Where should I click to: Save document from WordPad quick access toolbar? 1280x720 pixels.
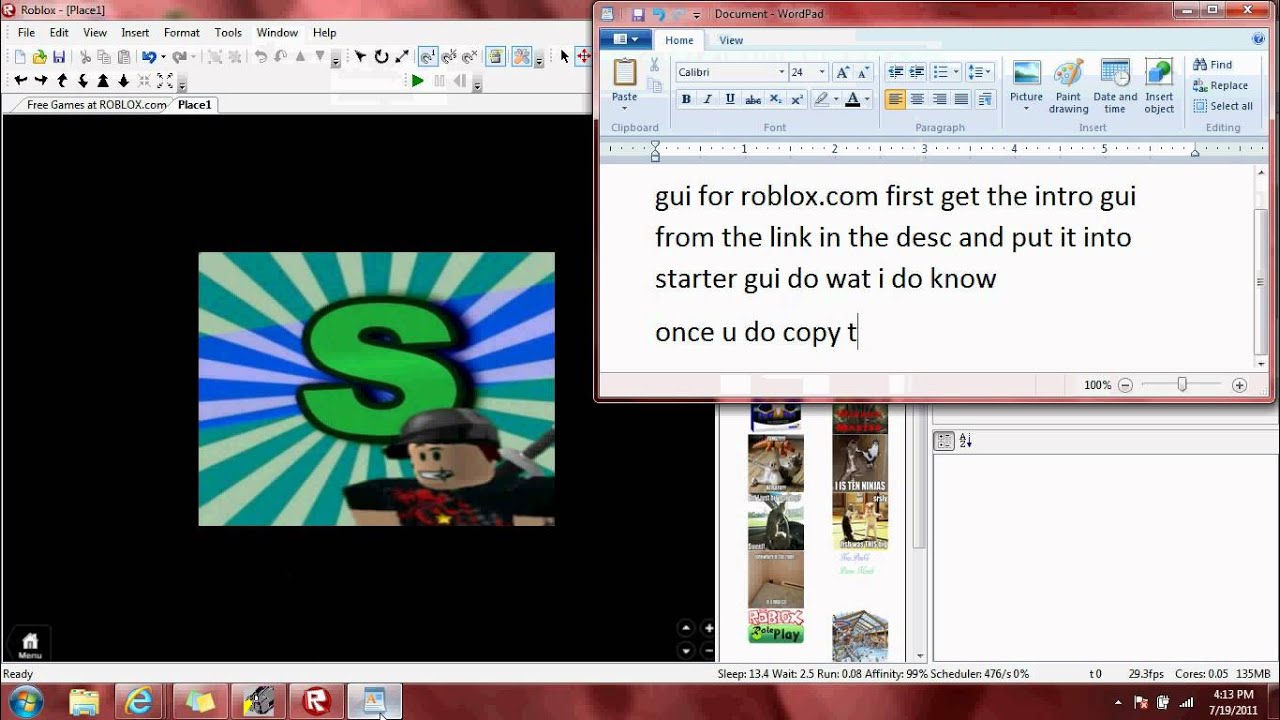(x=638, y=15)
